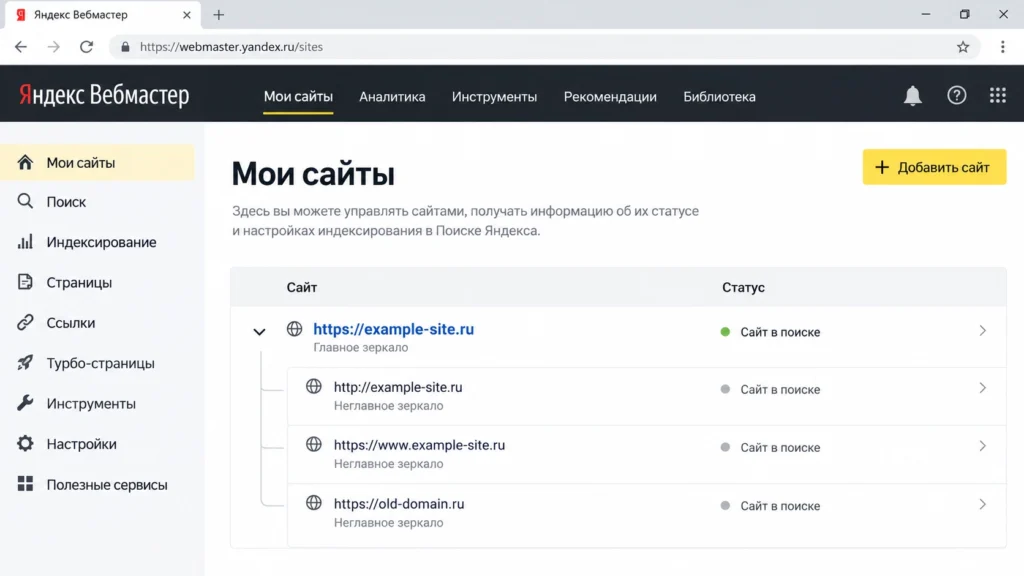
Task: Open the help question mark icon
Action: 957,96
